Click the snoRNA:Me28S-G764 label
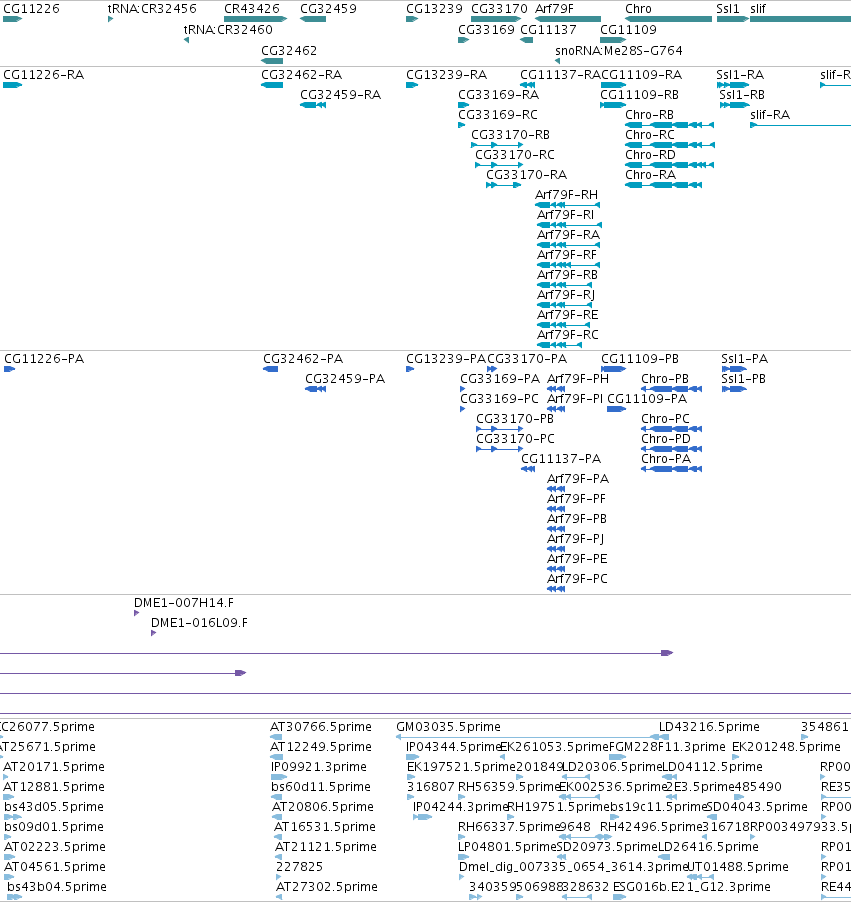The width and height of the screenshot is (851, 902). tap(619, 51)
